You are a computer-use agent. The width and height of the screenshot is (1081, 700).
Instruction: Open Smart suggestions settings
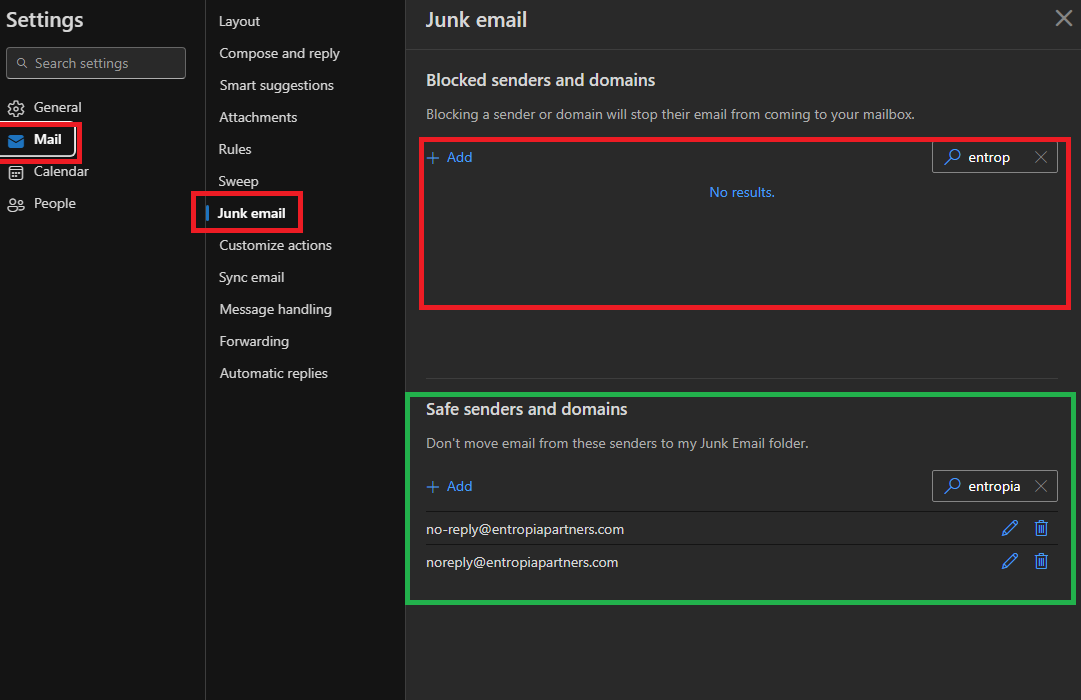(x=276, y=86)
